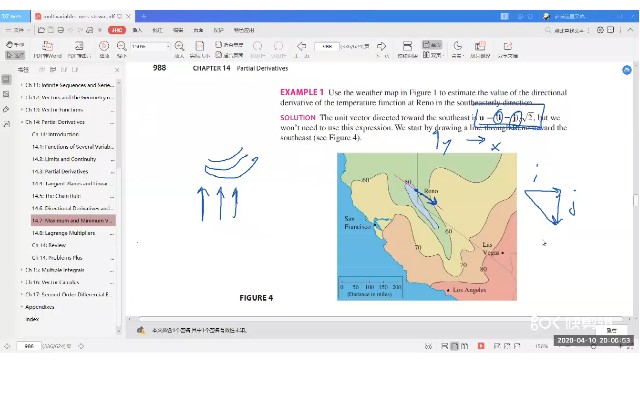Go to the next page arrow in toolbar
This screenshot has height=400, width=640.
(382, 46)
